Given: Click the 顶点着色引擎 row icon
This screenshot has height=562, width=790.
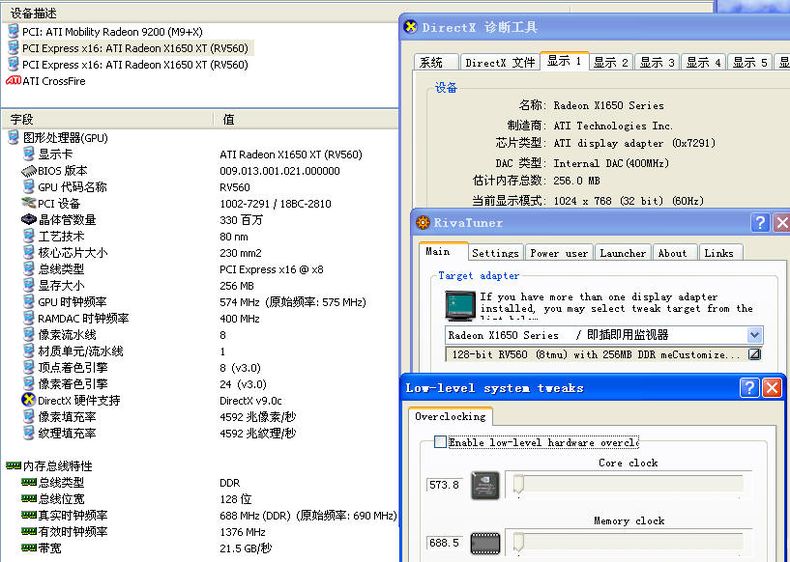Looking at the screenshot, I should tap(29, 367).
